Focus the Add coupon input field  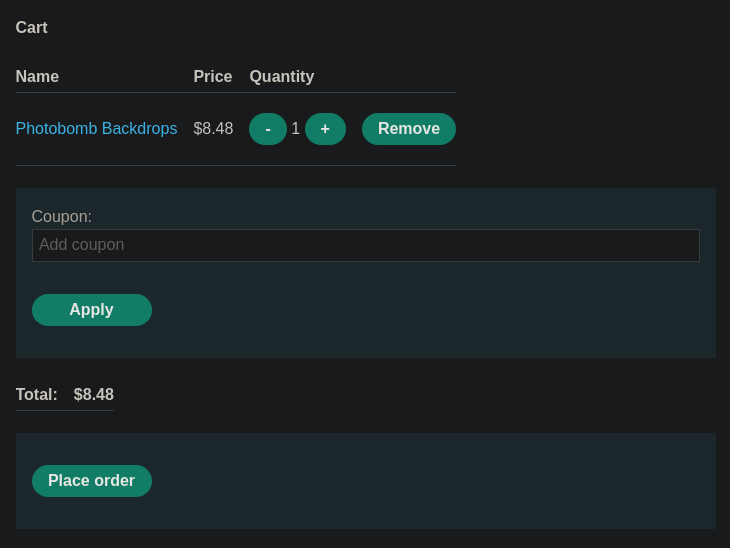point(365,245)
